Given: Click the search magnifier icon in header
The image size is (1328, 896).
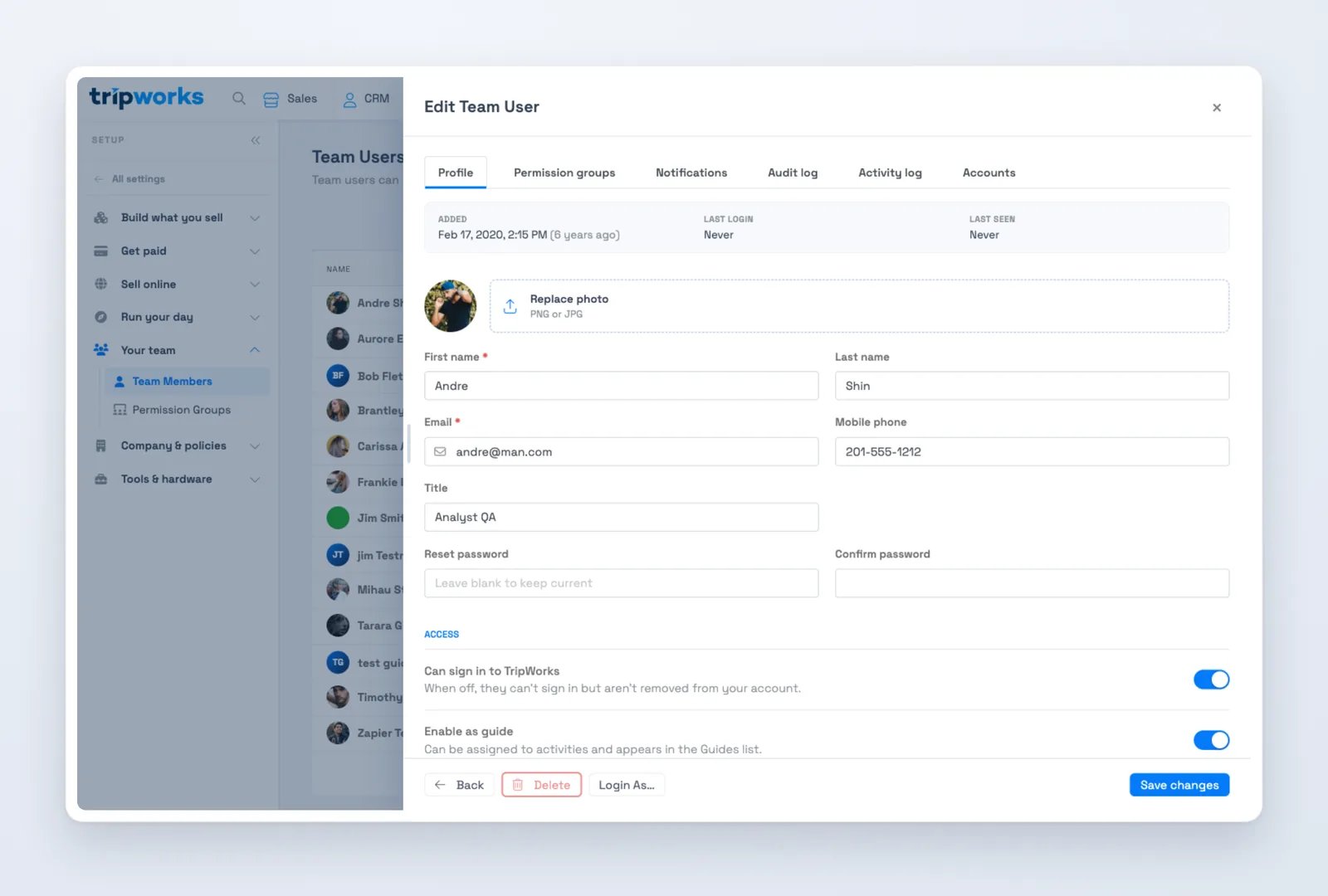Looking at the screenshot, I should (x=239, y=99).
